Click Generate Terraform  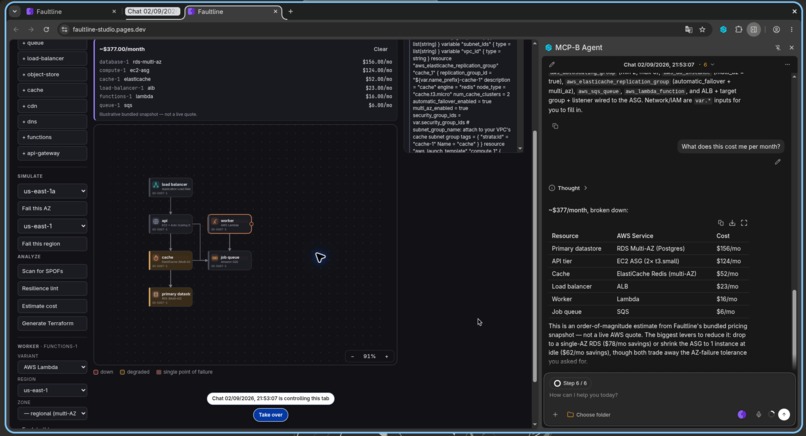pyautogui.click(x=52, y=323)
